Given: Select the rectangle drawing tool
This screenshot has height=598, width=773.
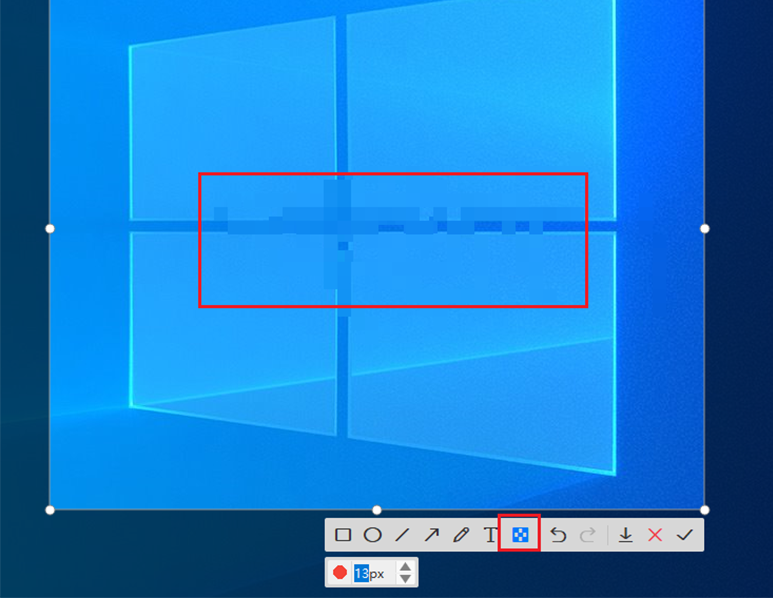Looking at the screenshot, I should tap(343, 535).
